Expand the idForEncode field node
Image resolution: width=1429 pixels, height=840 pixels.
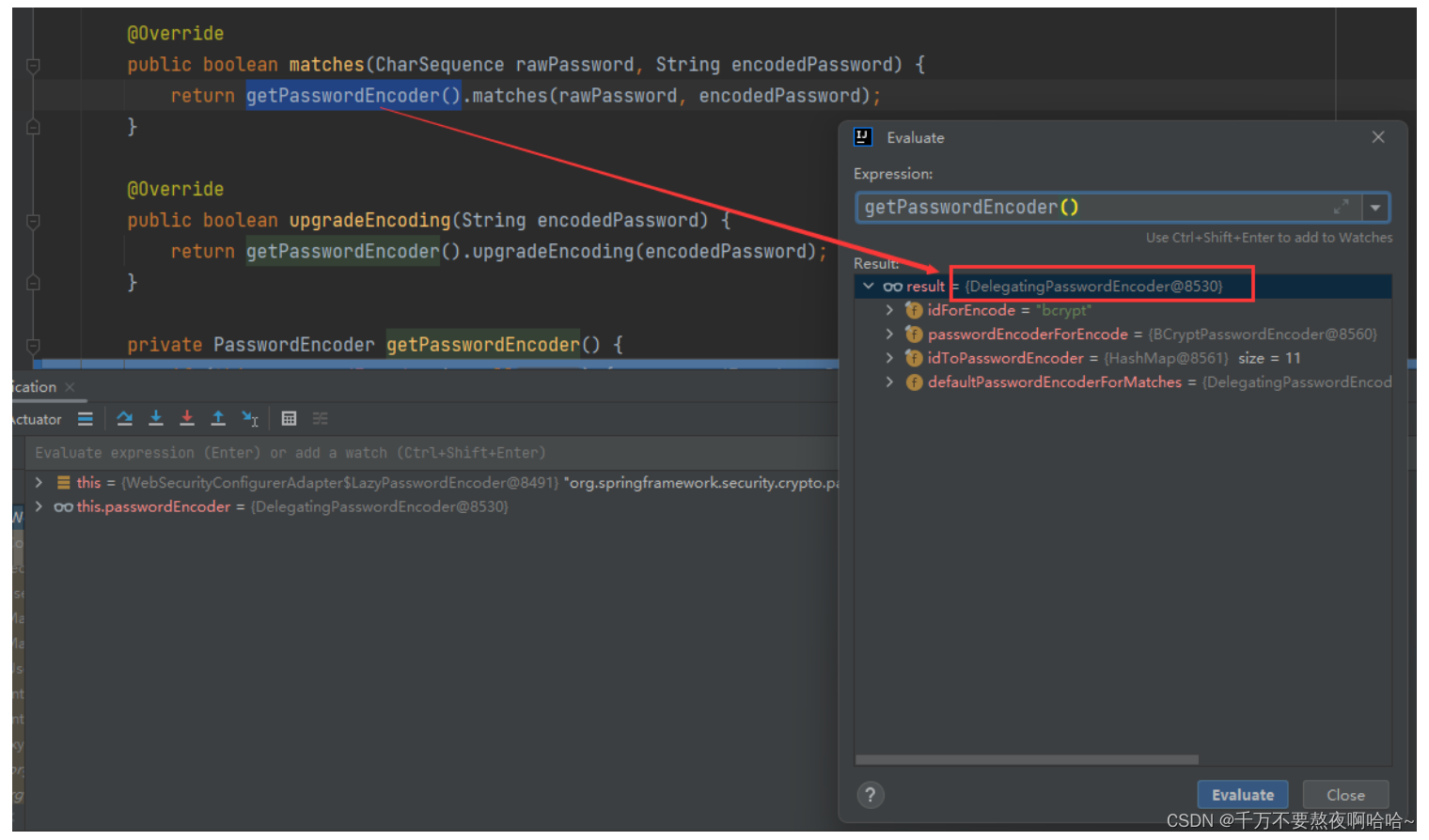pyautogui.click(x=889, y=310)
